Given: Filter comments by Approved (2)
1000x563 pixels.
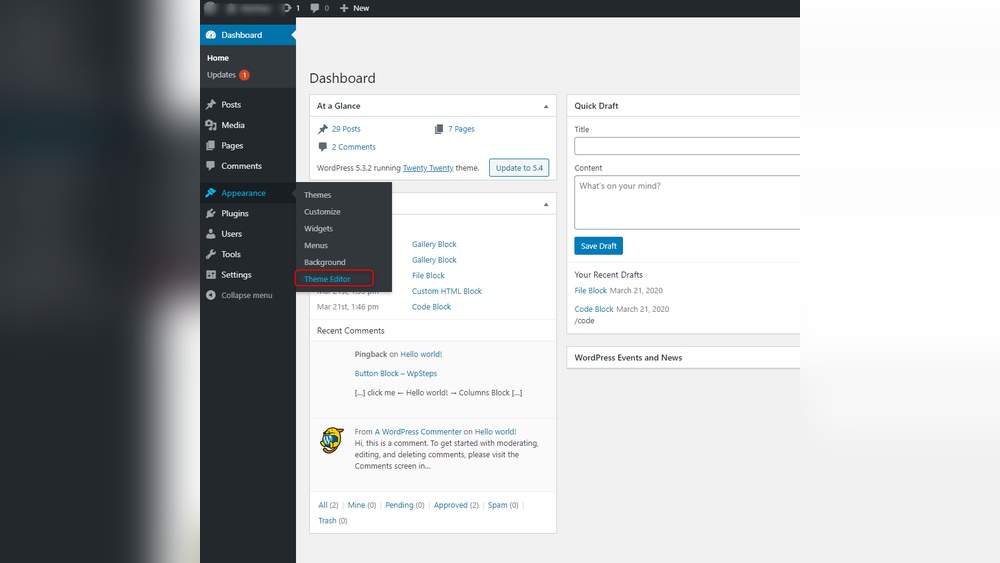Looking at the screenshot, I should pyautogui.click(x=456, y=505).
